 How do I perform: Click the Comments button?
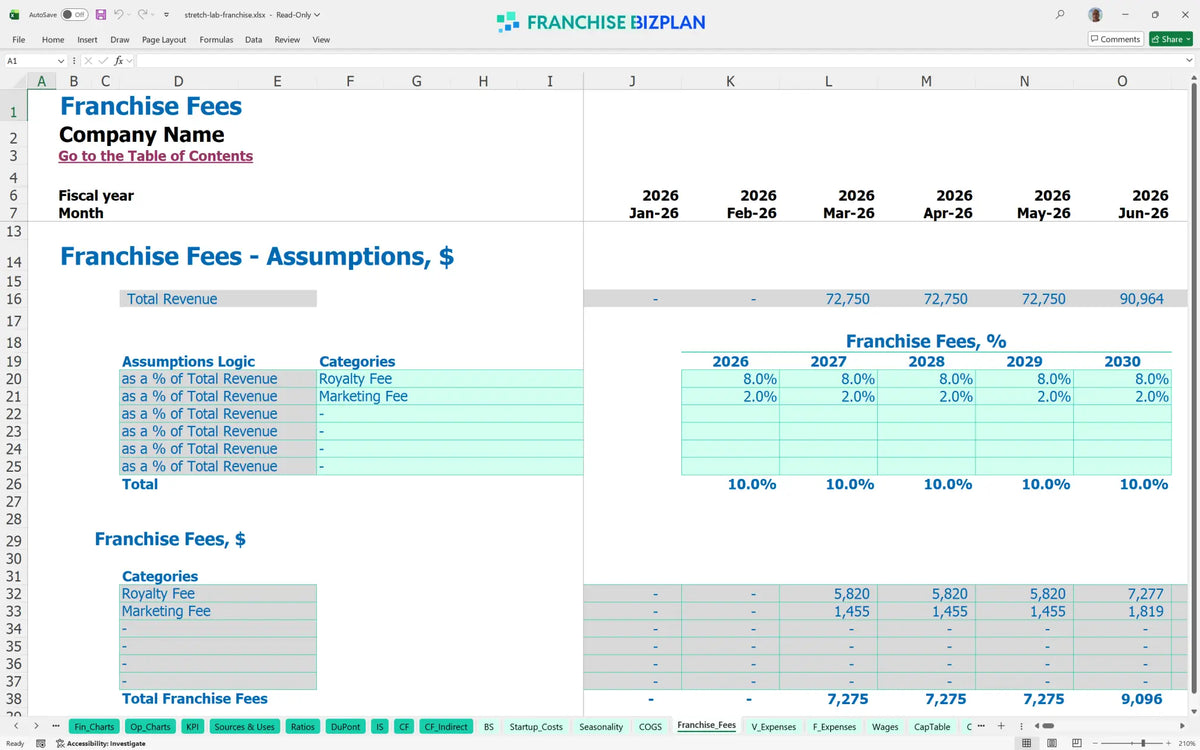1115,39
